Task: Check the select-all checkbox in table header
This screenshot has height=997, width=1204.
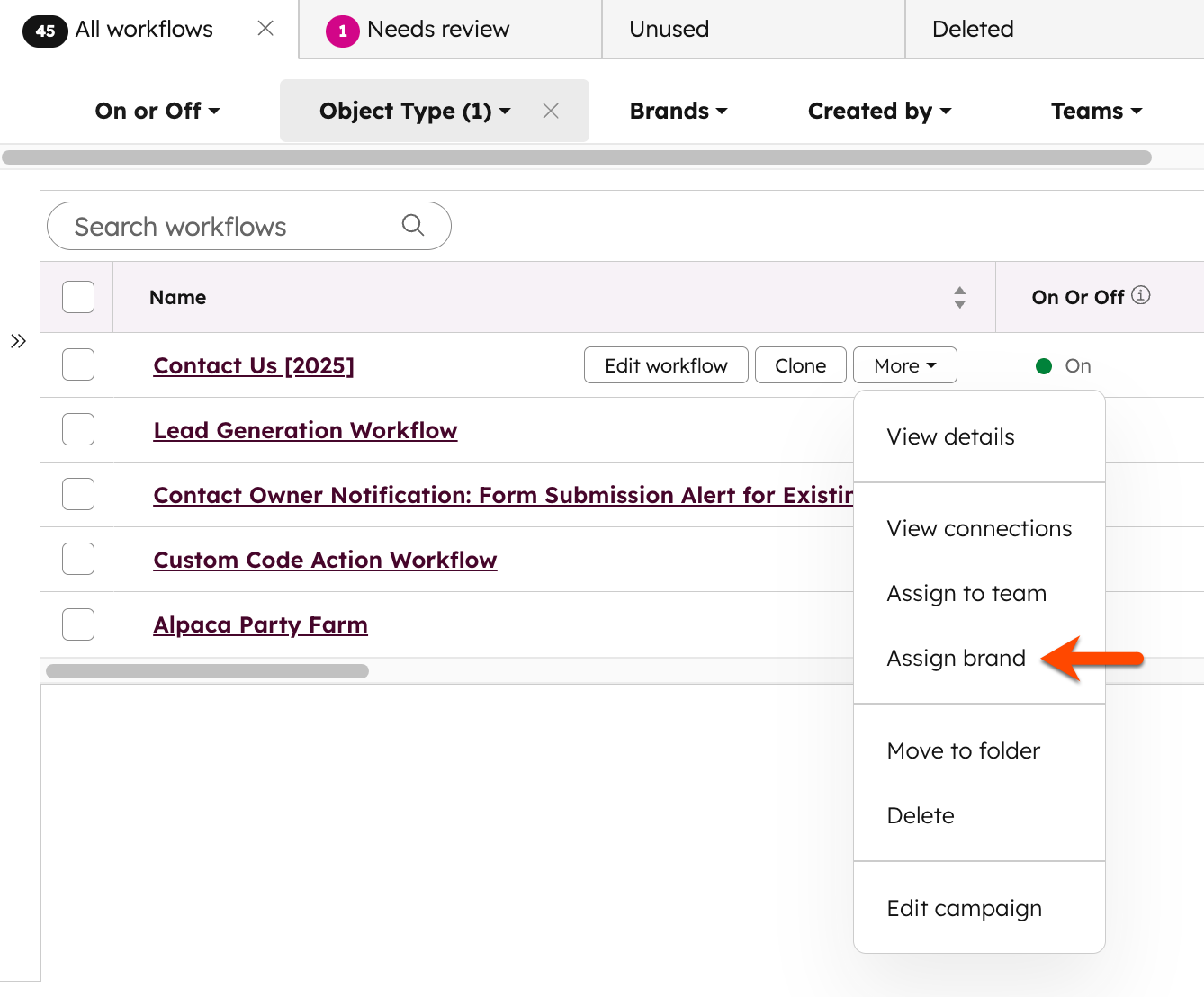Action: (77, 296)
